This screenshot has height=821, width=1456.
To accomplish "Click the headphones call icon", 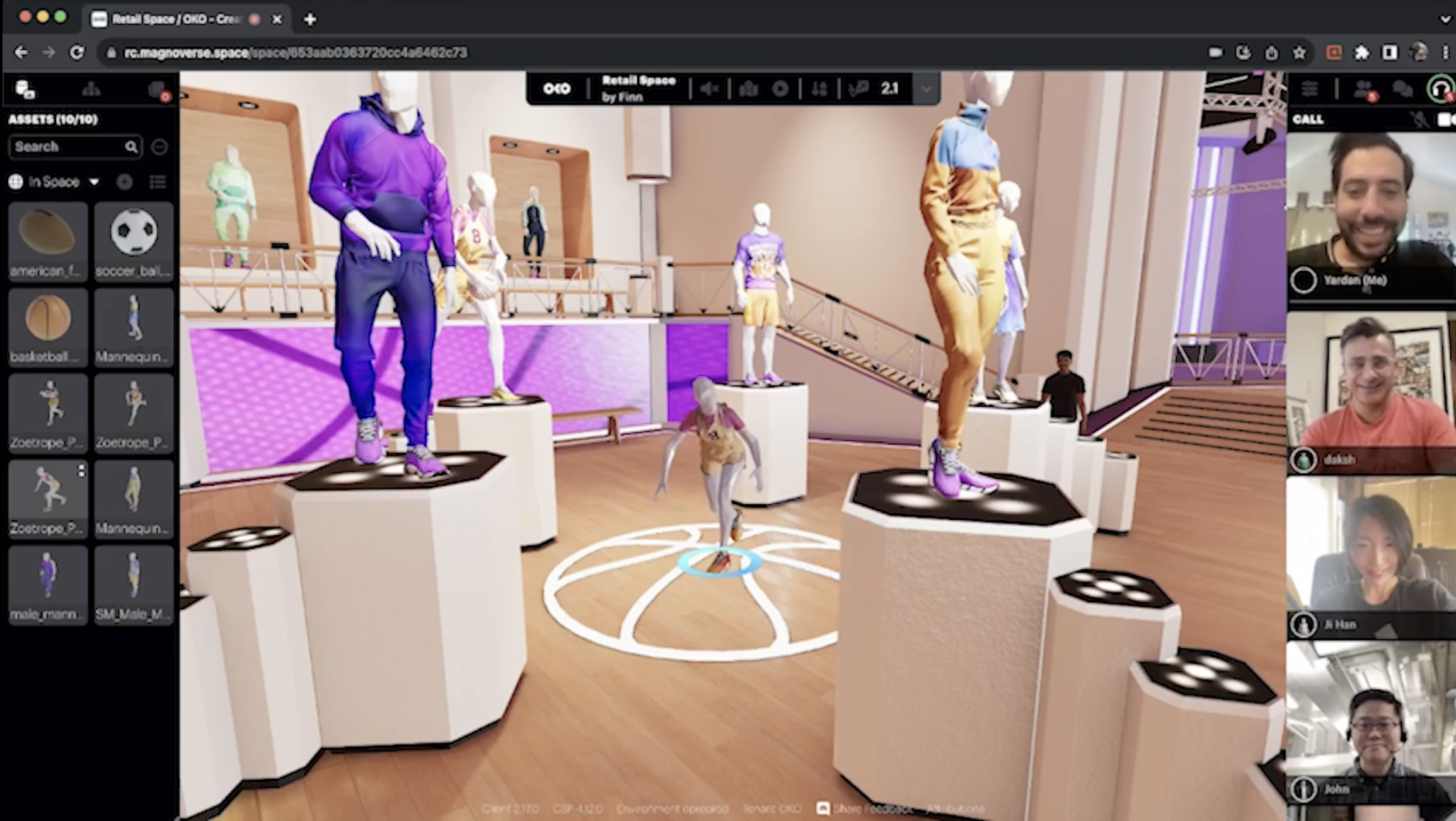I will pyautogui.click(x=1440, y=90).
